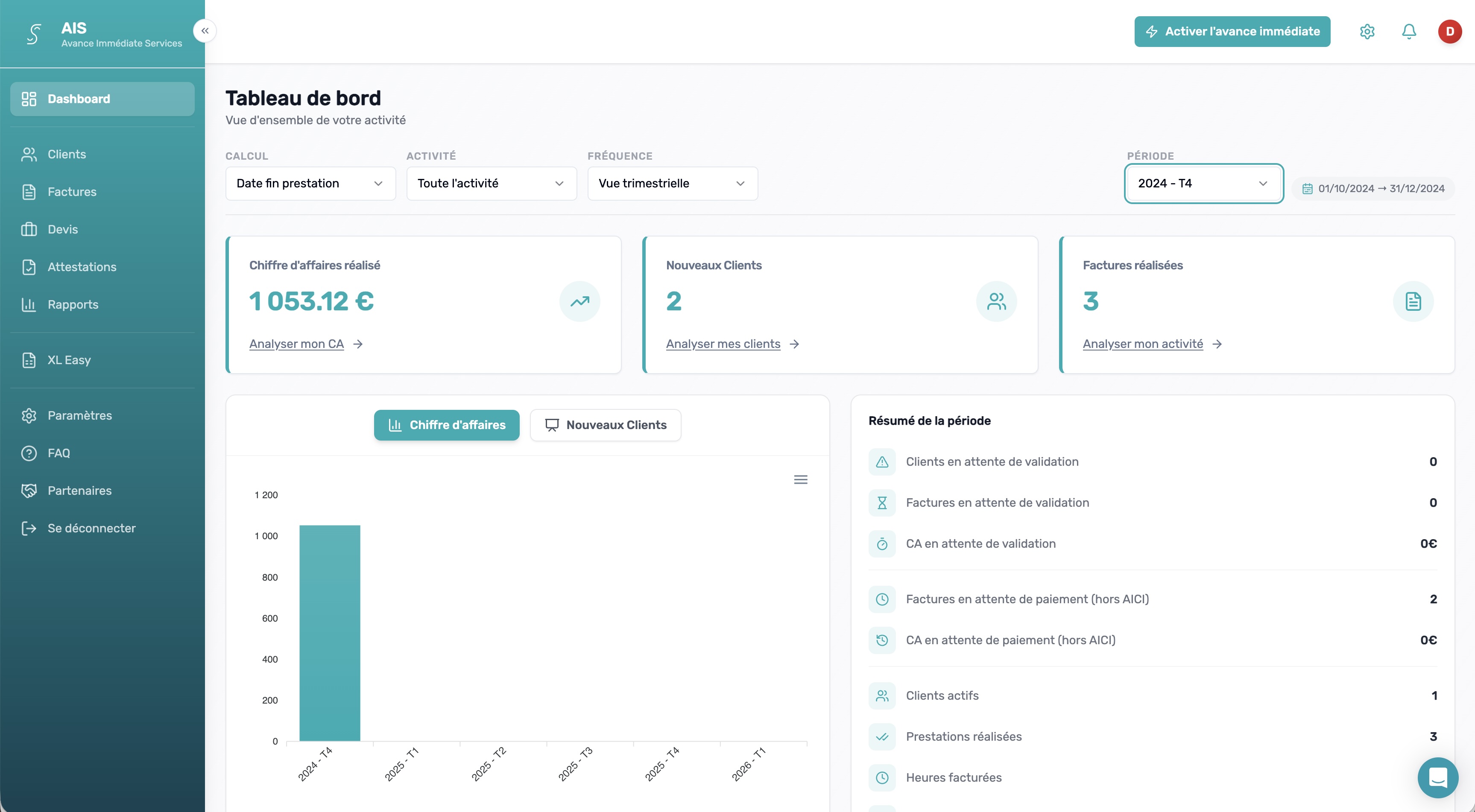The image size is (1475, 812).
Task: Switch chart to Nouveaux Clients view
Action: point(605,425)
